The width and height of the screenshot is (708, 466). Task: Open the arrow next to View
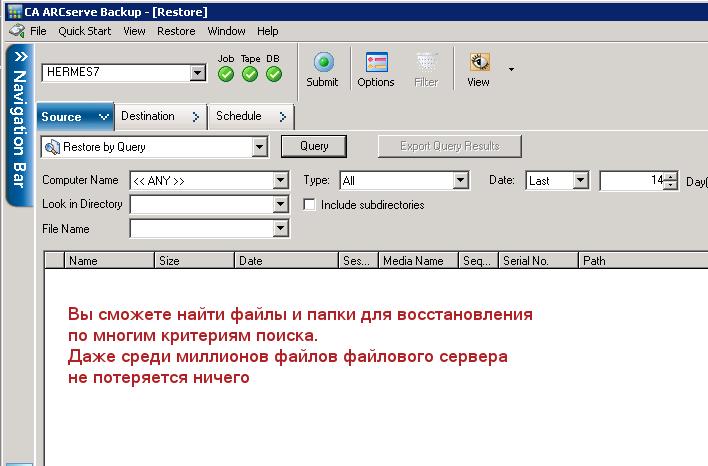coord(511,69)
